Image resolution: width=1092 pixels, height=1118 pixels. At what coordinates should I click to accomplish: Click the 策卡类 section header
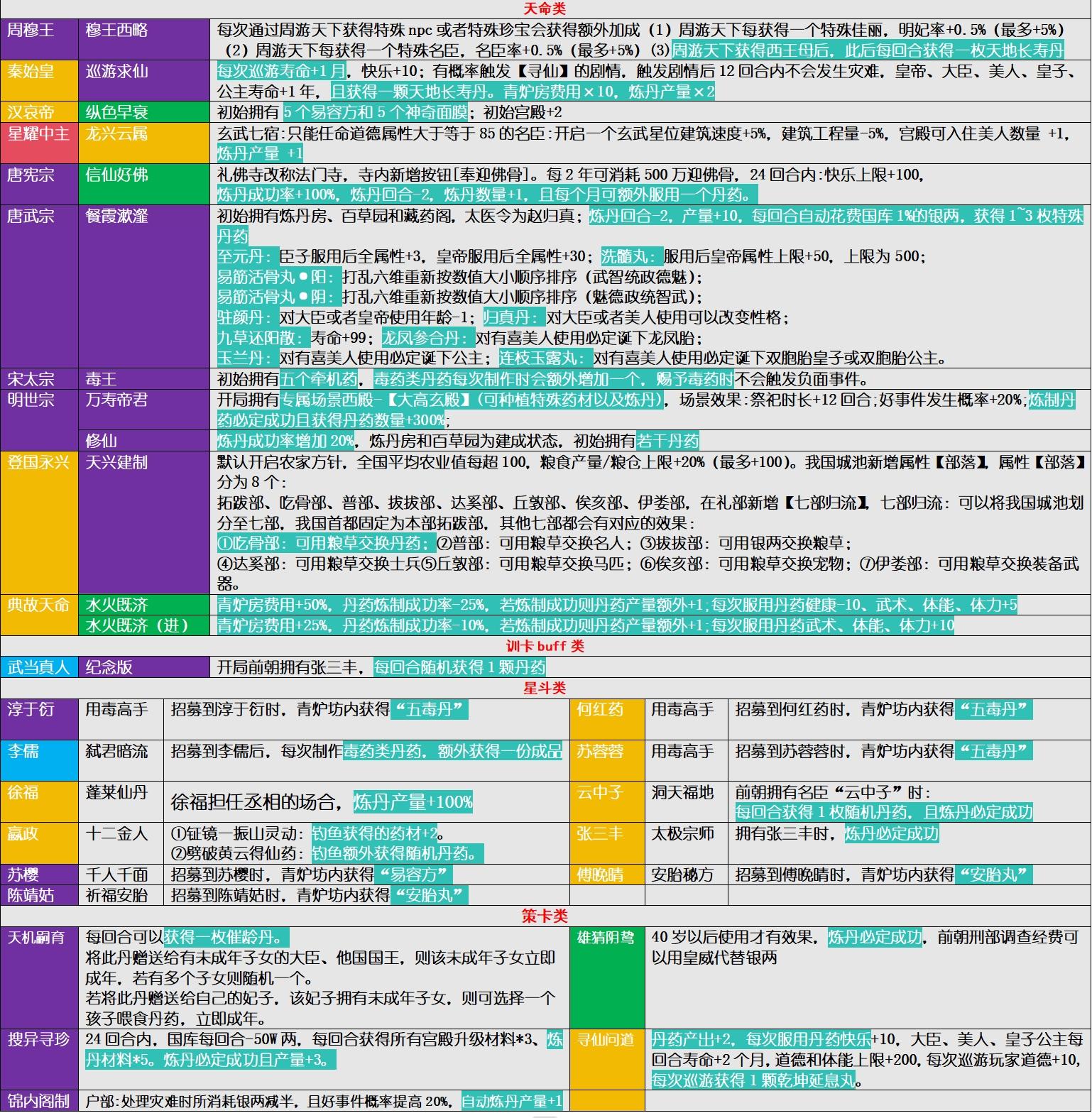pos(545,916)
